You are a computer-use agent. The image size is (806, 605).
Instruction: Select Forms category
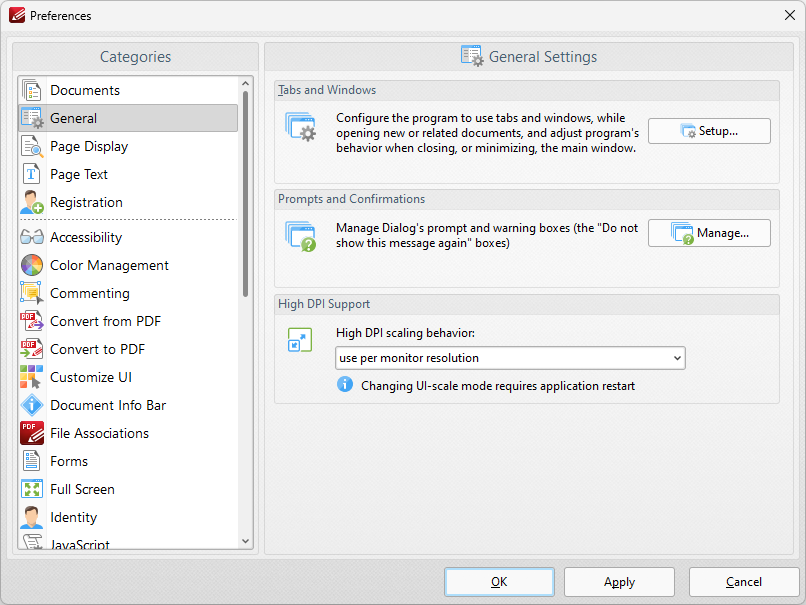(x=129, y=461)
